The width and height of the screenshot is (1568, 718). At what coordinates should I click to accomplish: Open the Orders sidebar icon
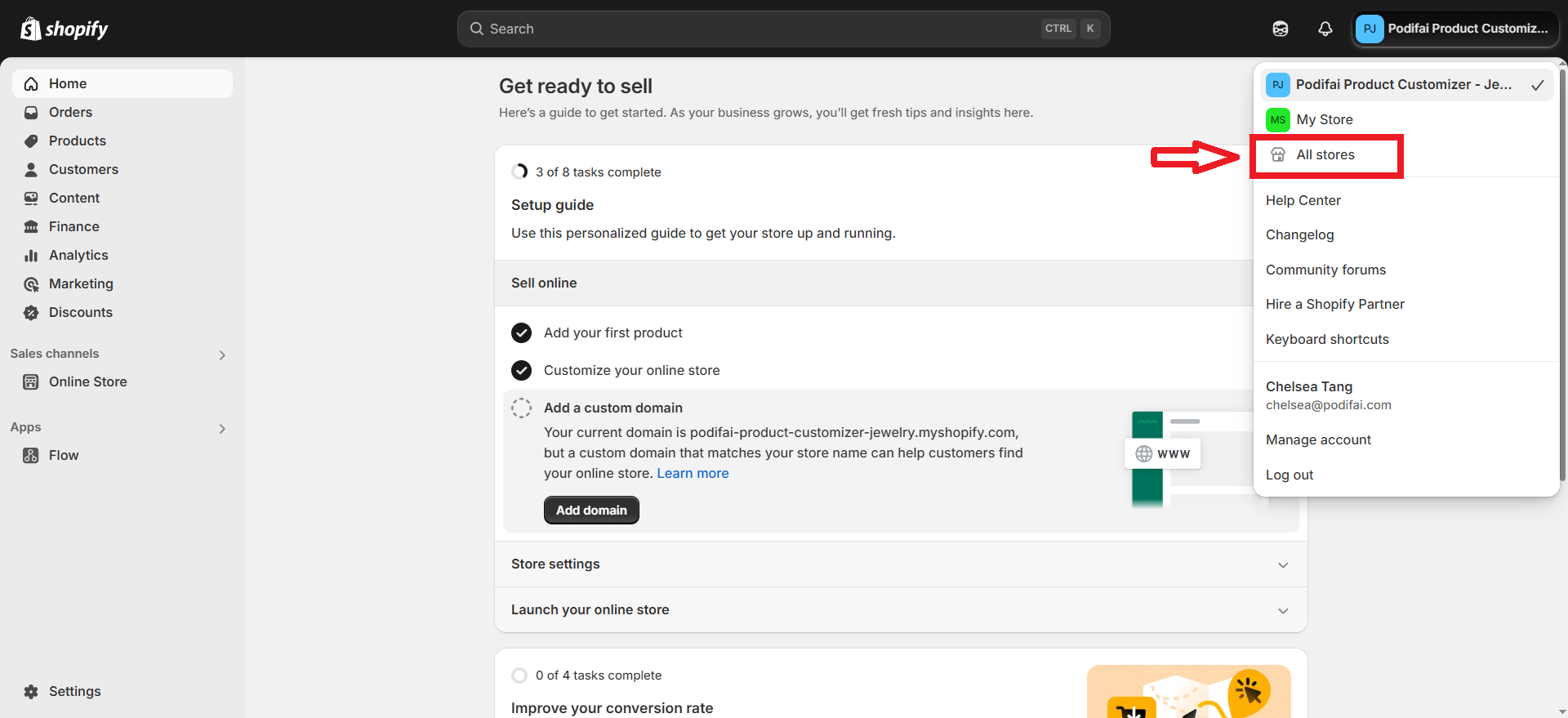point(31,112)
